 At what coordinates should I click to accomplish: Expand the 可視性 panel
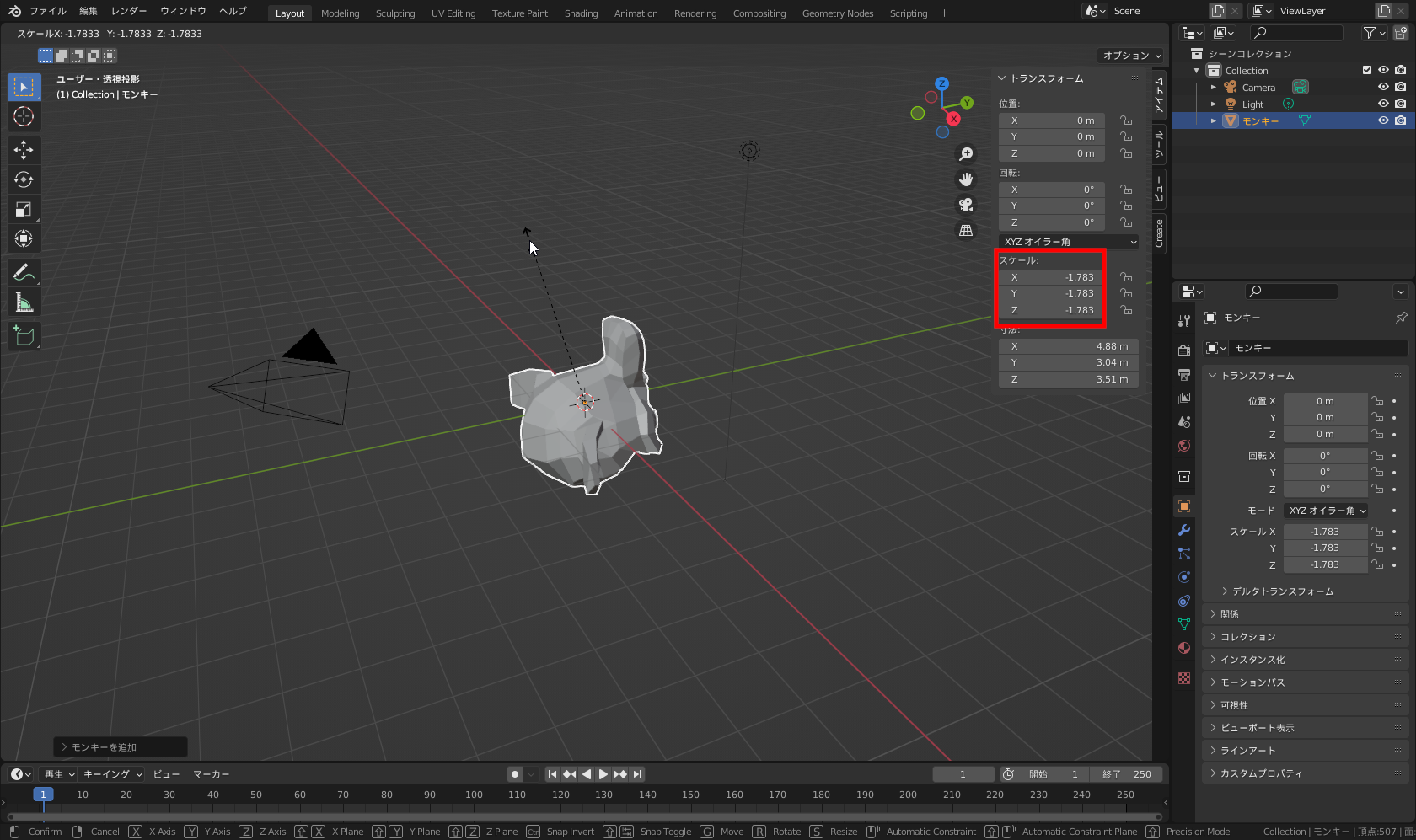coord(1306,705)
